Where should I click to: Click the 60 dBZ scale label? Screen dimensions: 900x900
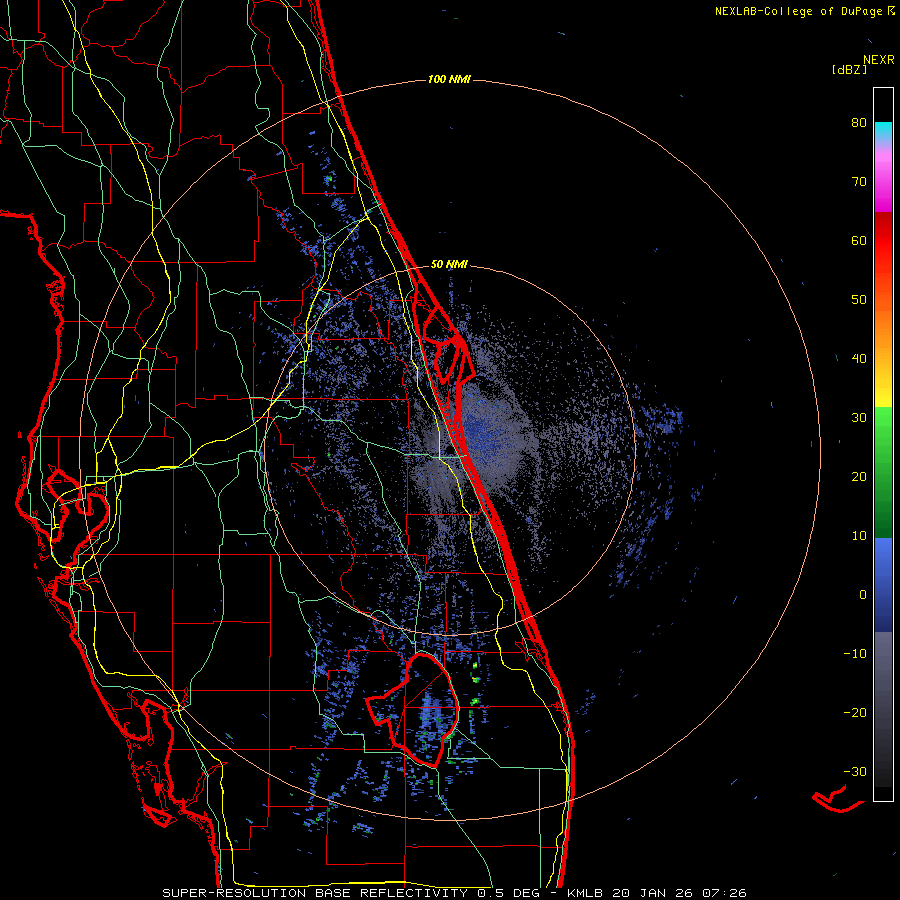click(x=859, y=240)
